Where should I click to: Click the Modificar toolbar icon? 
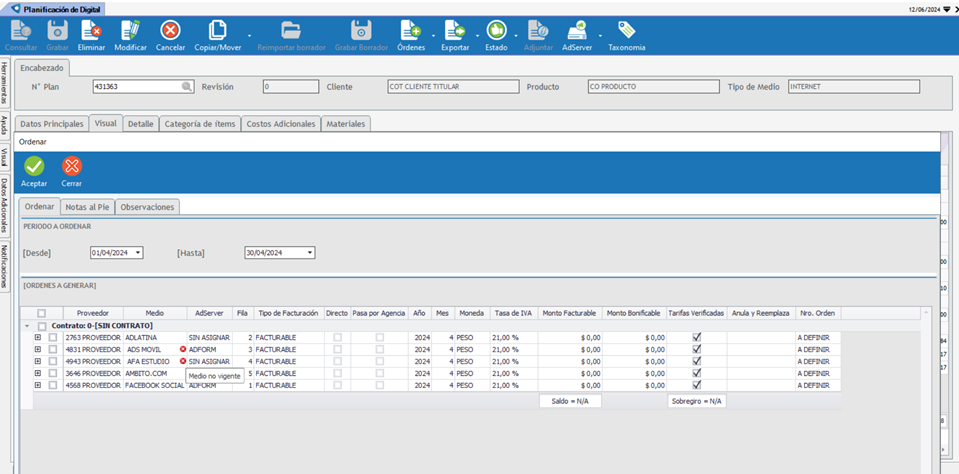coord(130,31)
